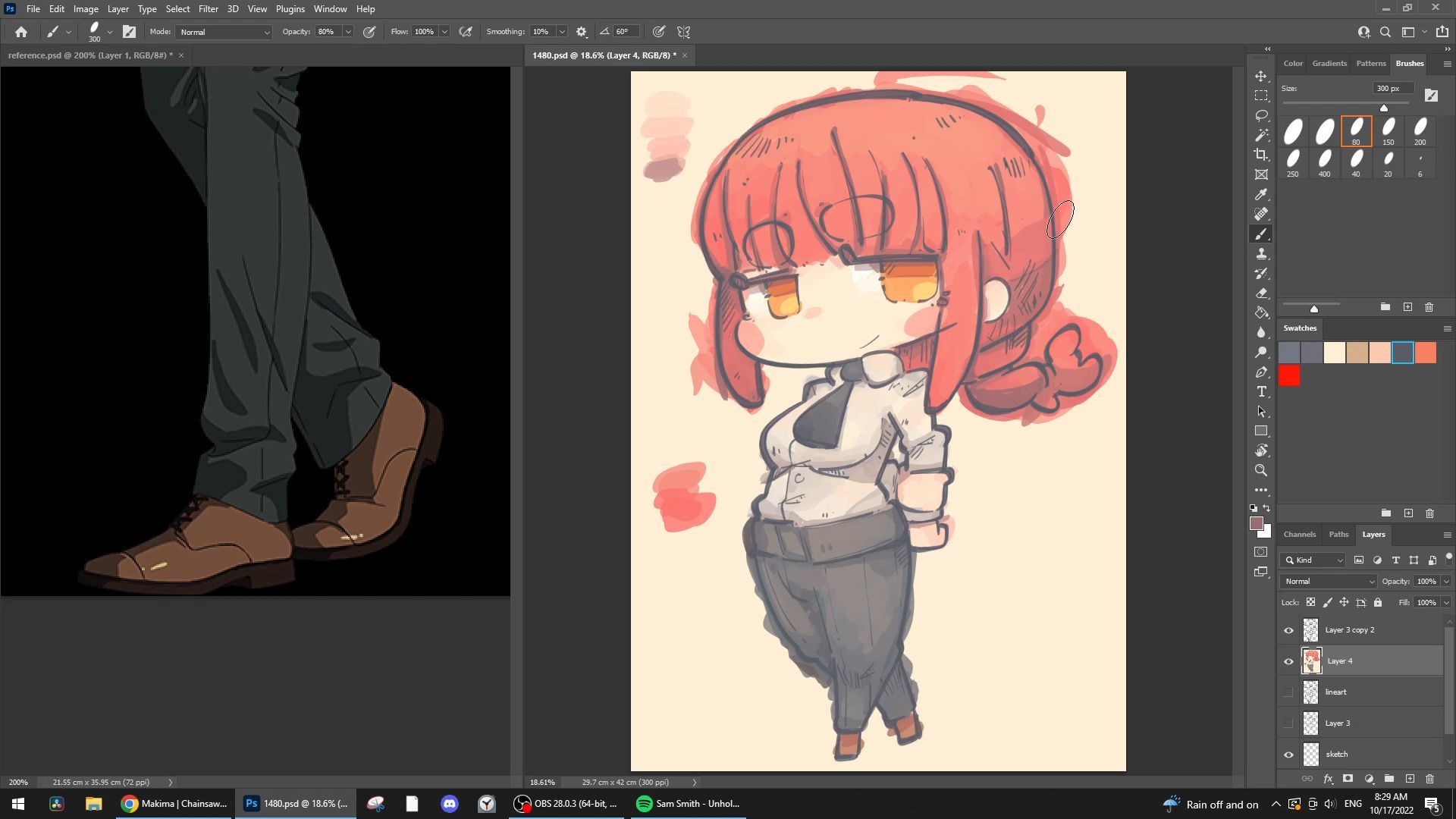Open the Filter menu
The height and width of the screenshot is (819, 1456).
tap(208, 9)
